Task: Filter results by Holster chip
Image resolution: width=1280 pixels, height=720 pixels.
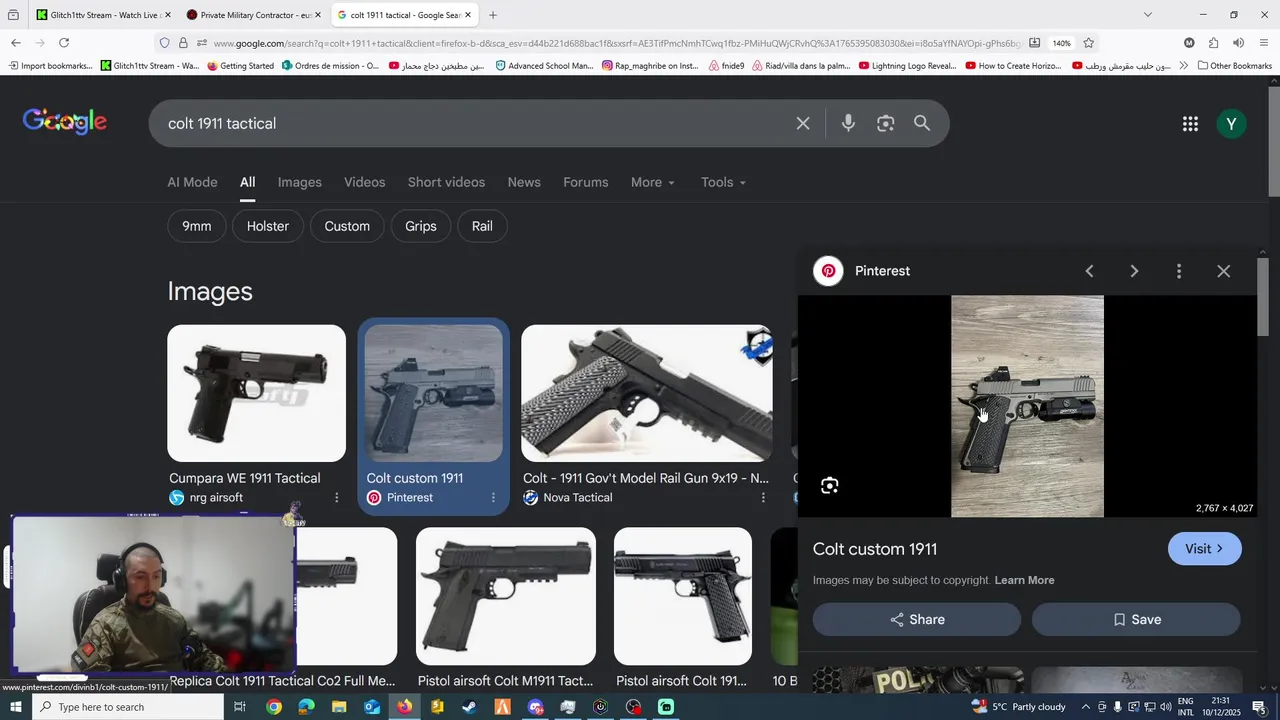Action: [268, 226]
